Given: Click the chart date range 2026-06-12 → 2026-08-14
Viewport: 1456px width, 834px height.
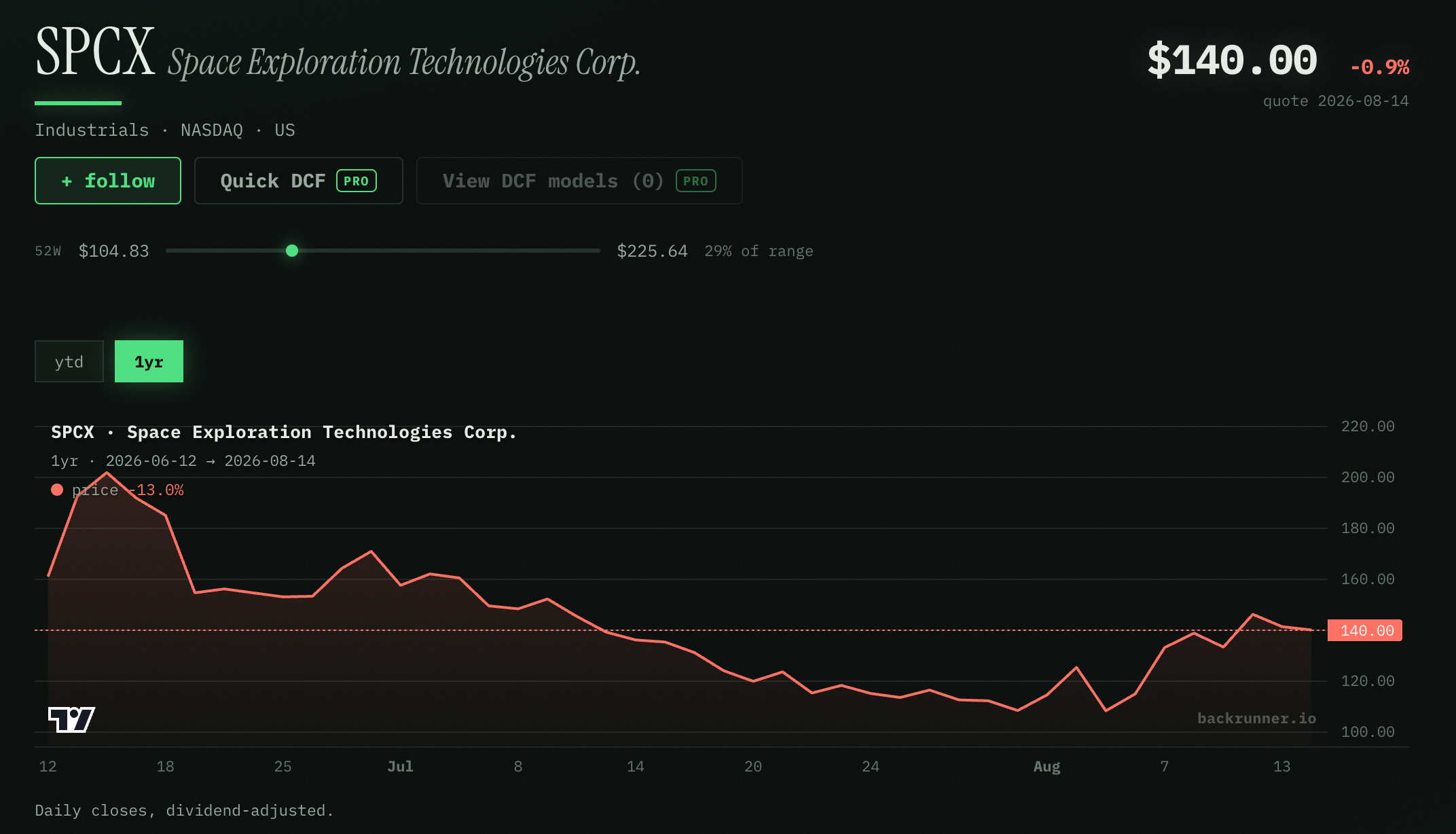Looking at the screenshot, I should tap(211, 461).
